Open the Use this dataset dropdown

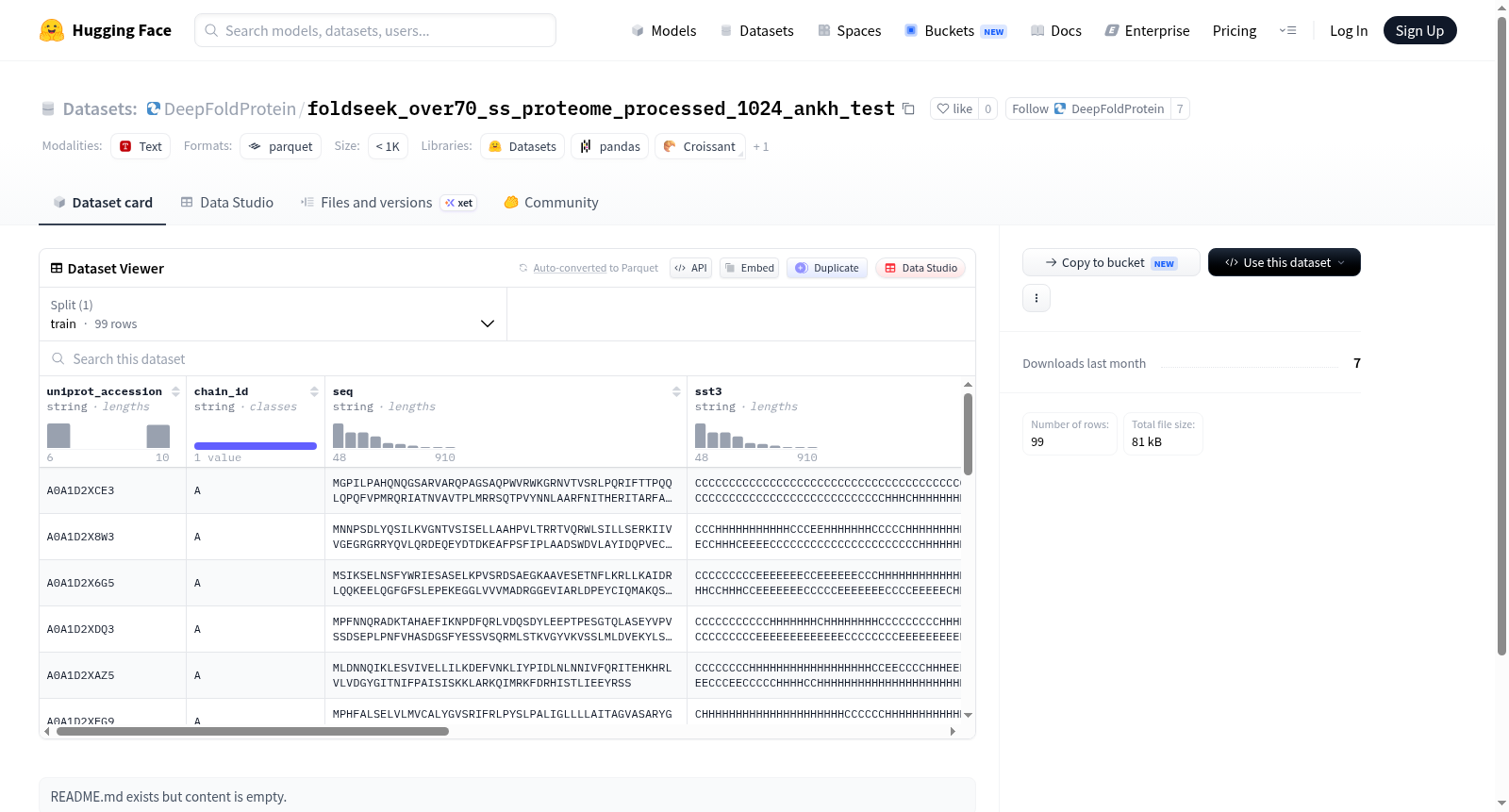[x=1285, y=262]
